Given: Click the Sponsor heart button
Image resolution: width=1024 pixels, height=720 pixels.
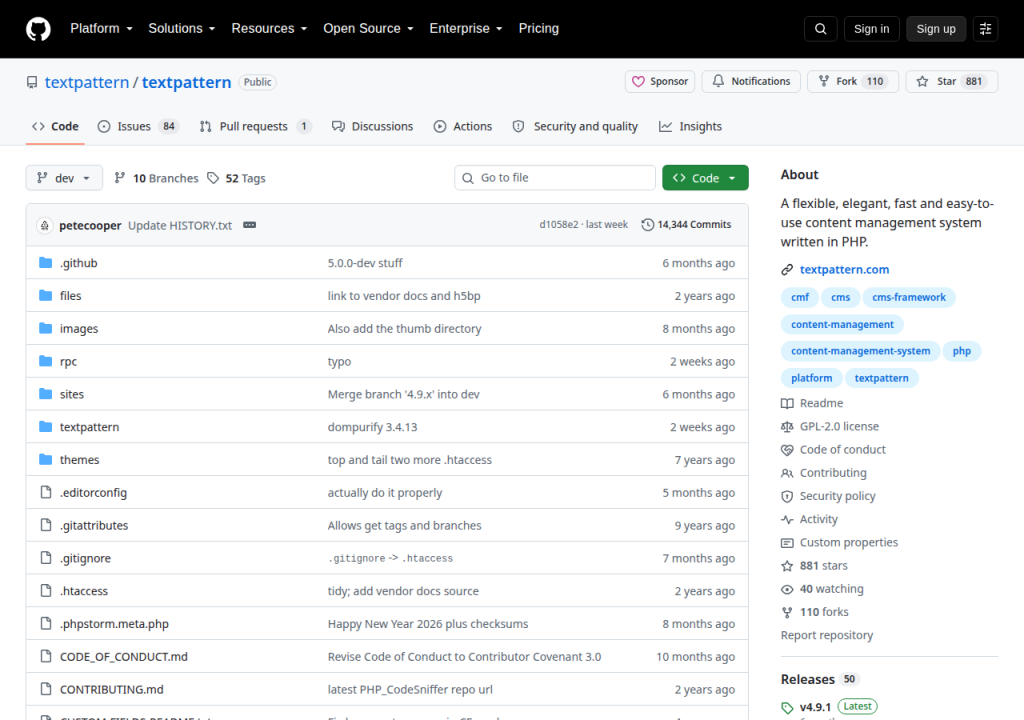Looking at the screenshot, I should pos(660,82).
